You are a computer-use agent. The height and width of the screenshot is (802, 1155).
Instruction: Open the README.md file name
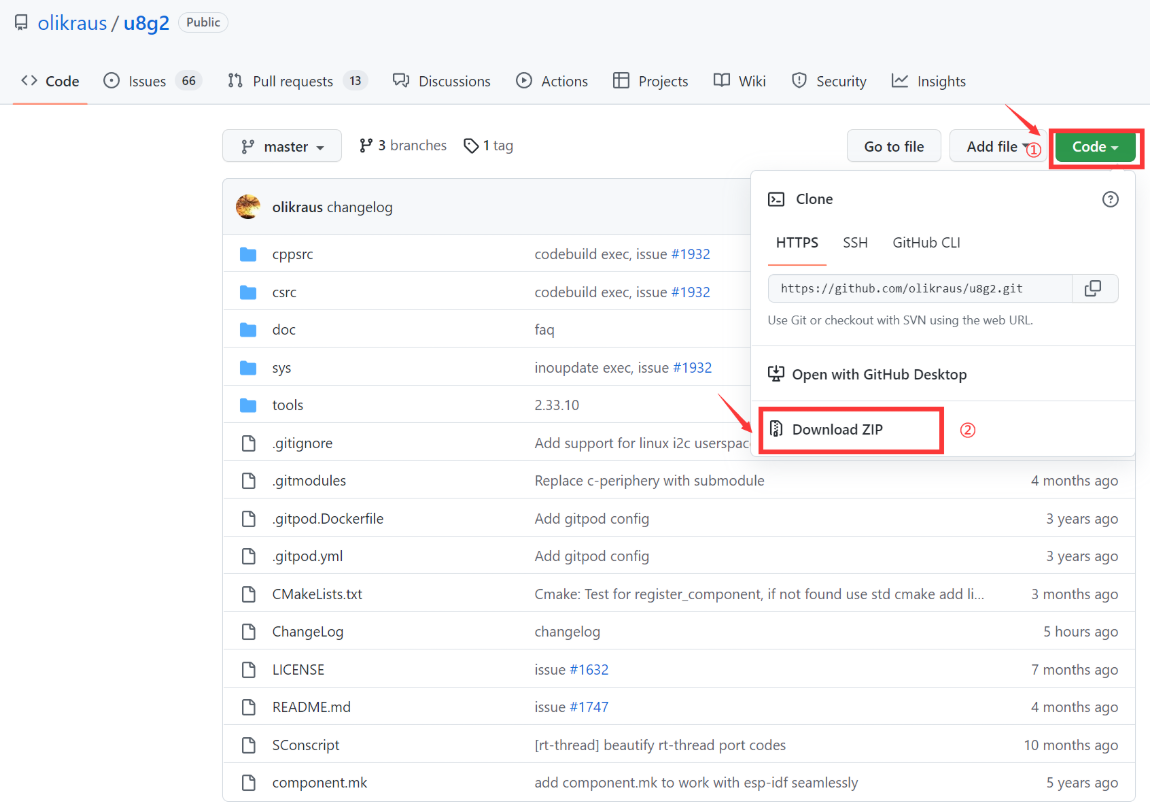coord(311,707)
